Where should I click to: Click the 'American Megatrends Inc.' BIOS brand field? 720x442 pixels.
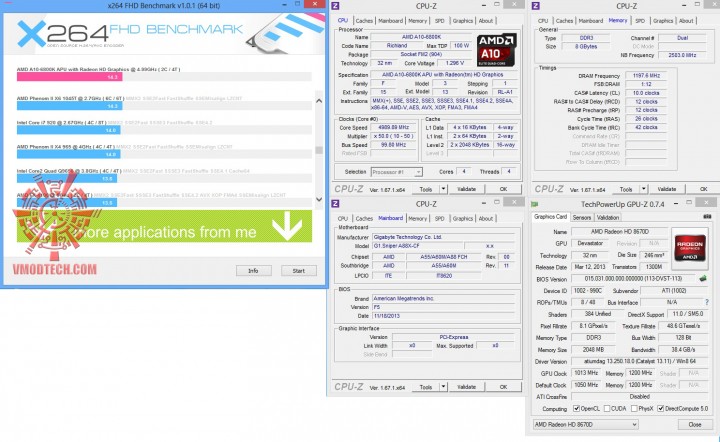click(445, 298)
